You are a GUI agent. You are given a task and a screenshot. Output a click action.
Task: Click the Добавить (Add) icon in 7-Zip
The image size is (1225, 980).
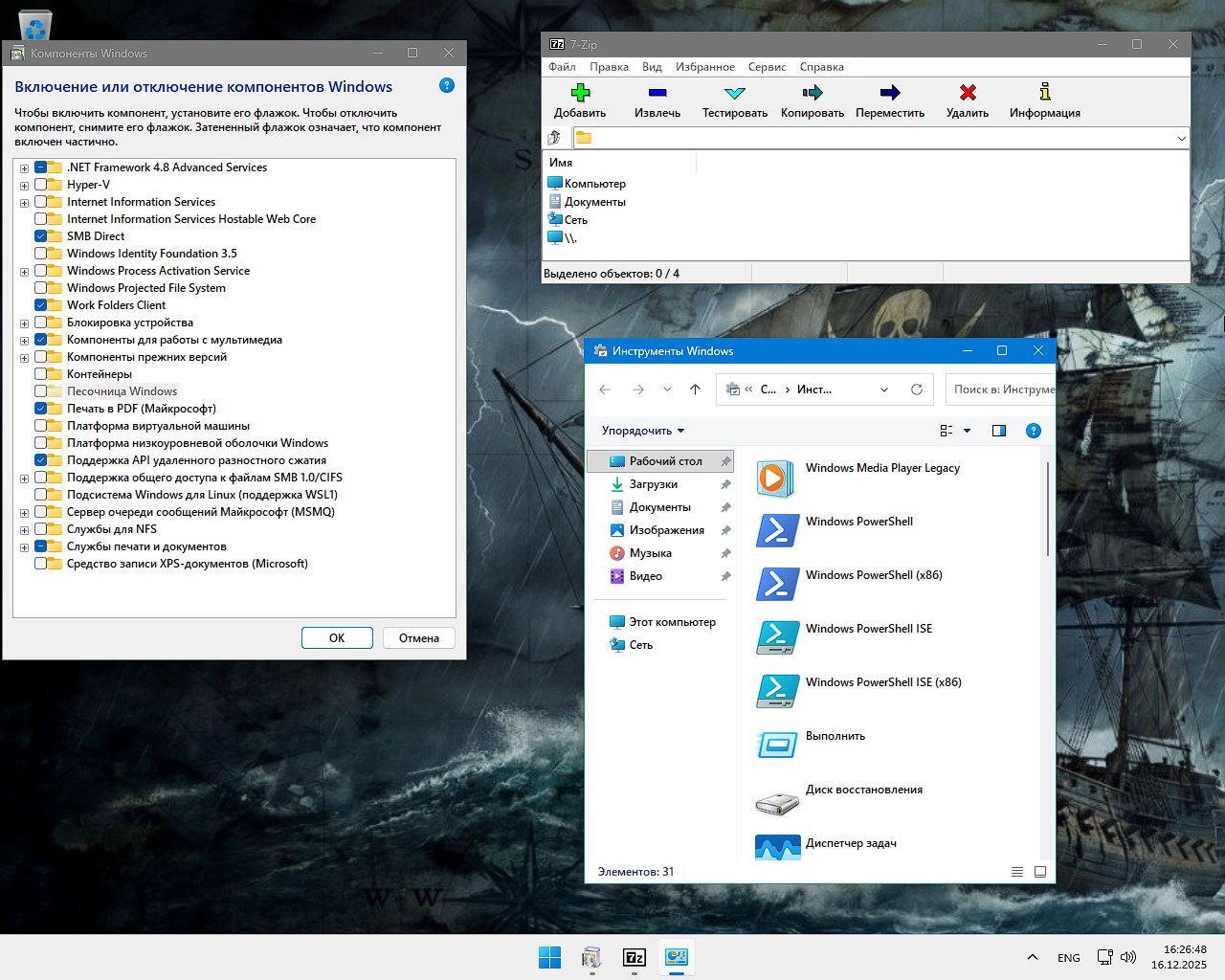click(581, 100)
